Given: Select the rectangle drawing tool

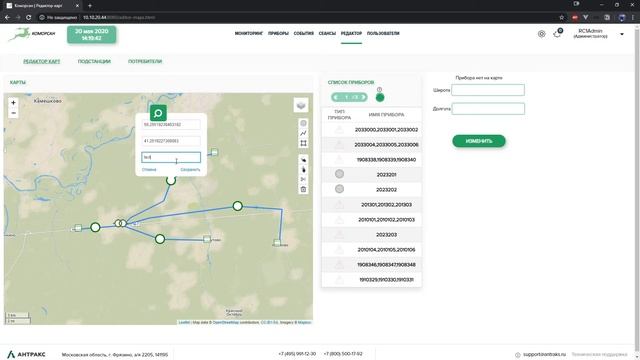Looking at the screenshot, I should (x=303, y=143).
